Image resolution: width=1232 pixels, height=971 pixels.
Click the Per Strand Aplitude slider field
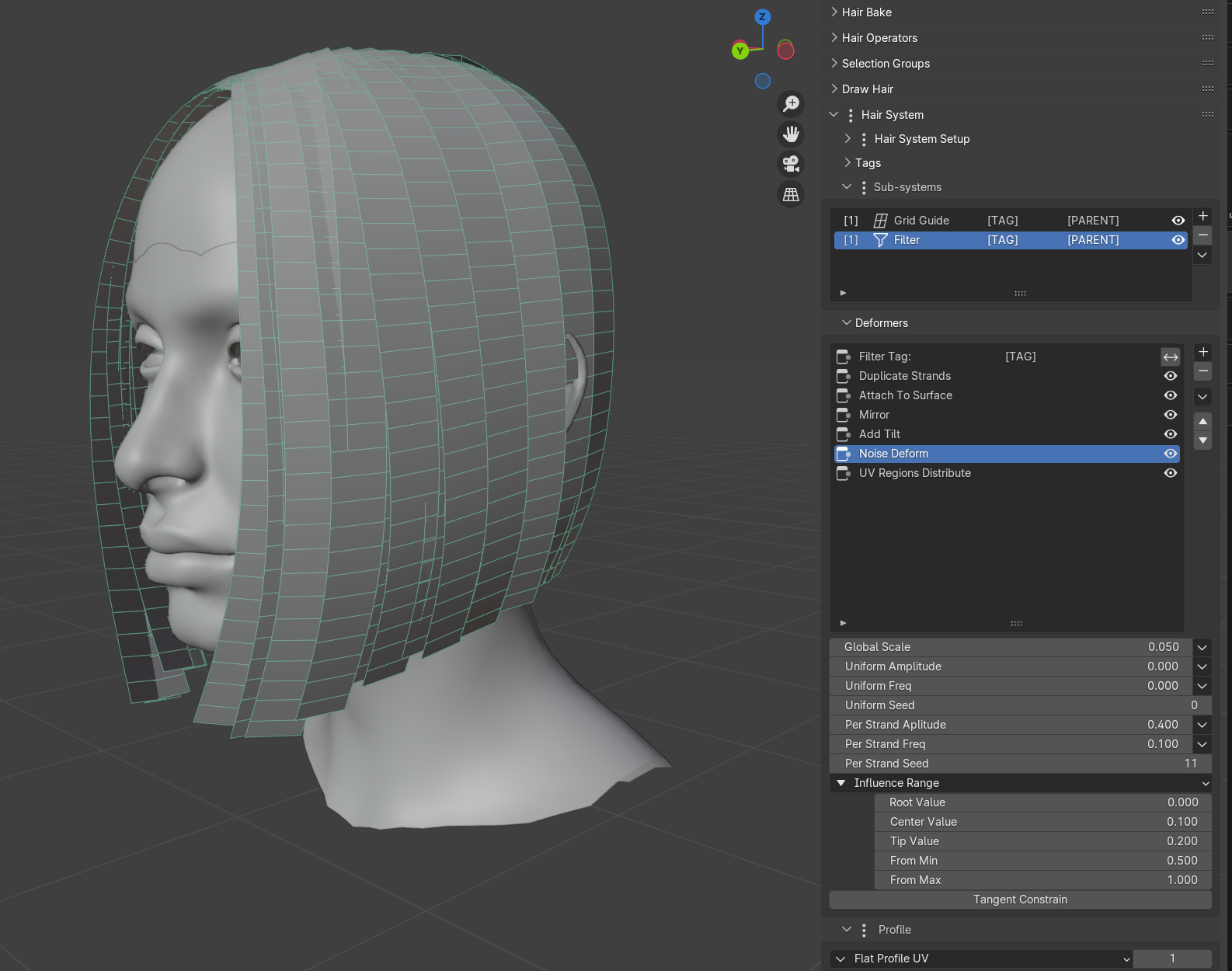[1010, 725]
